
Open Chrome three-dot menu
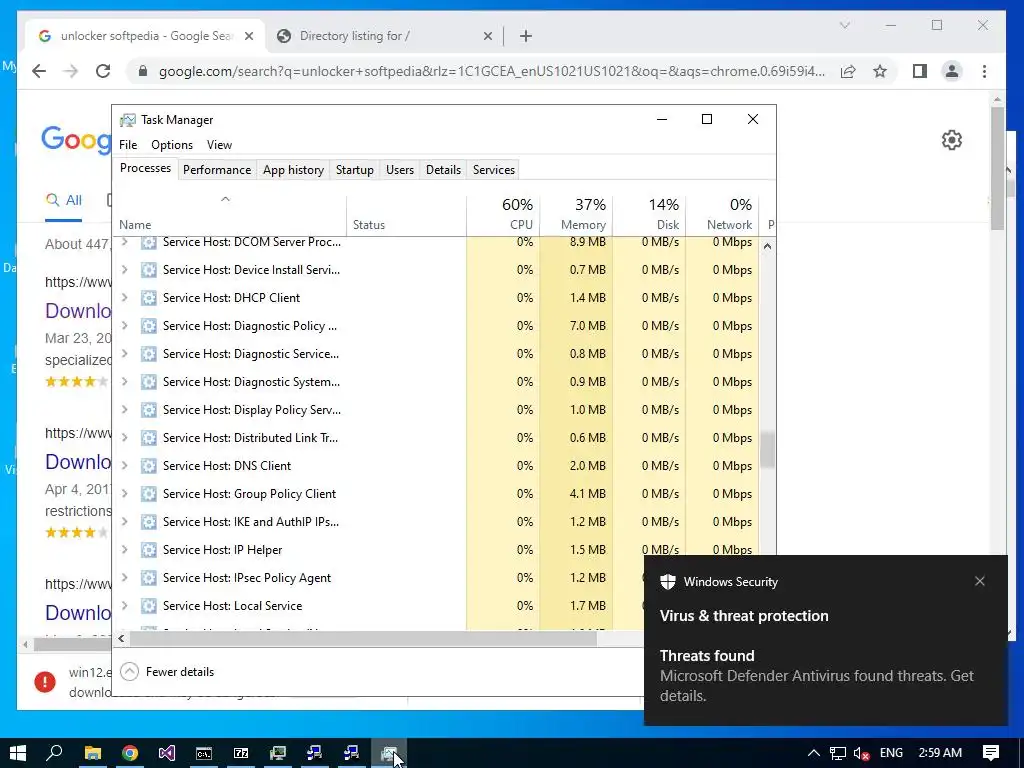tap(984, 71)
